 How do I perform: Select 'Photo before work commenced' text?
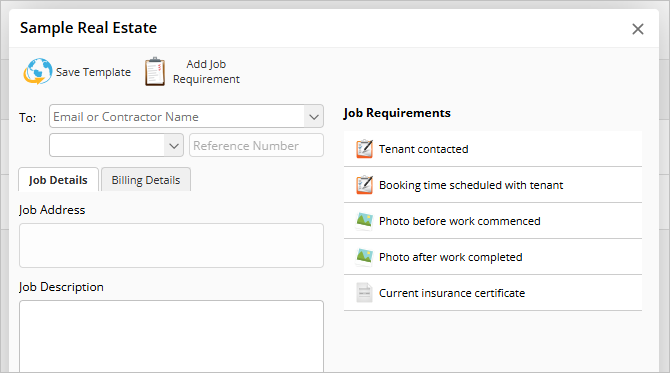[x=460, y=221]
